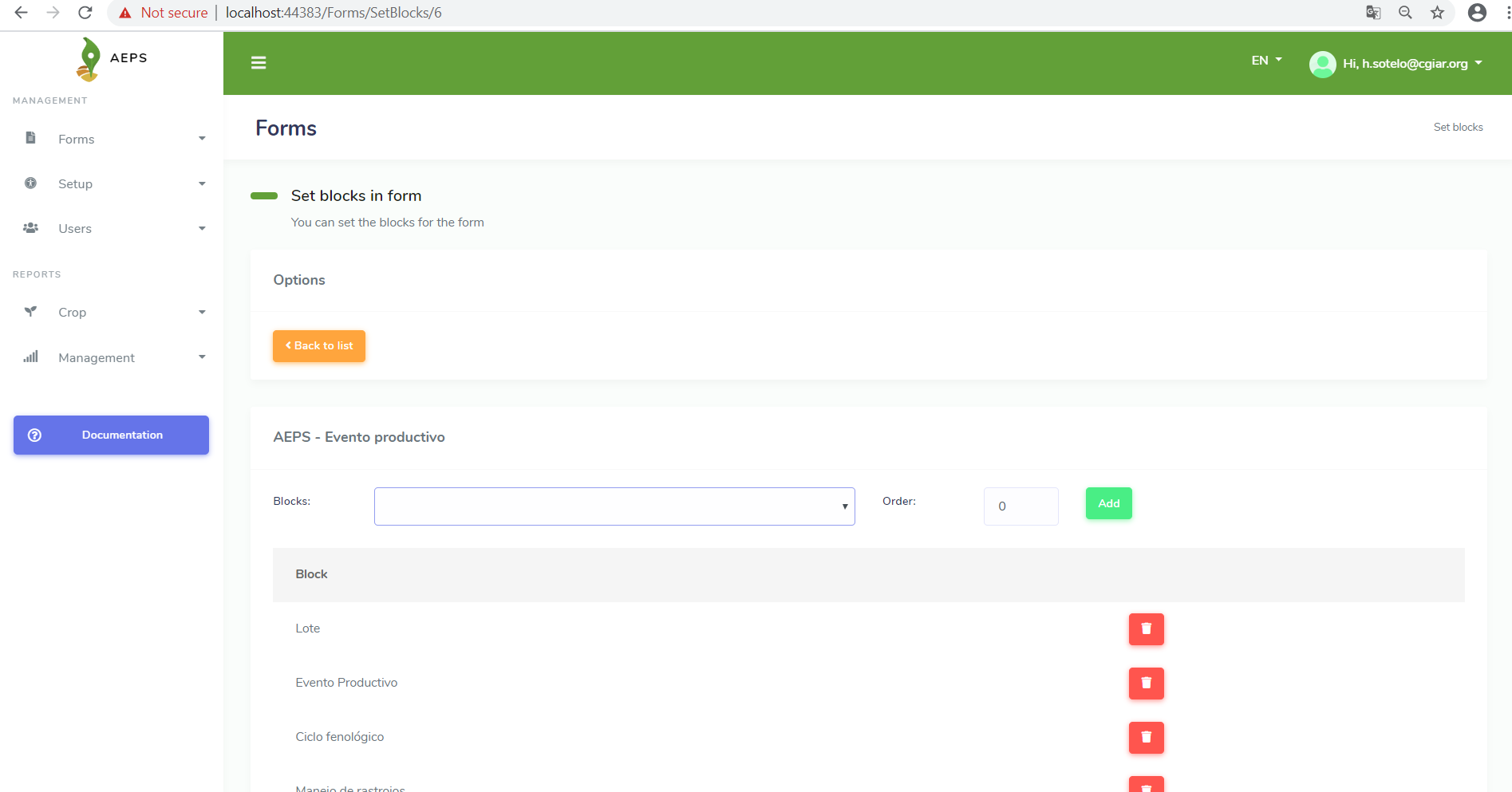Click the browser address bar URL
The width and height of the screenshot is (1512, 792).
[x=334, y=13]
